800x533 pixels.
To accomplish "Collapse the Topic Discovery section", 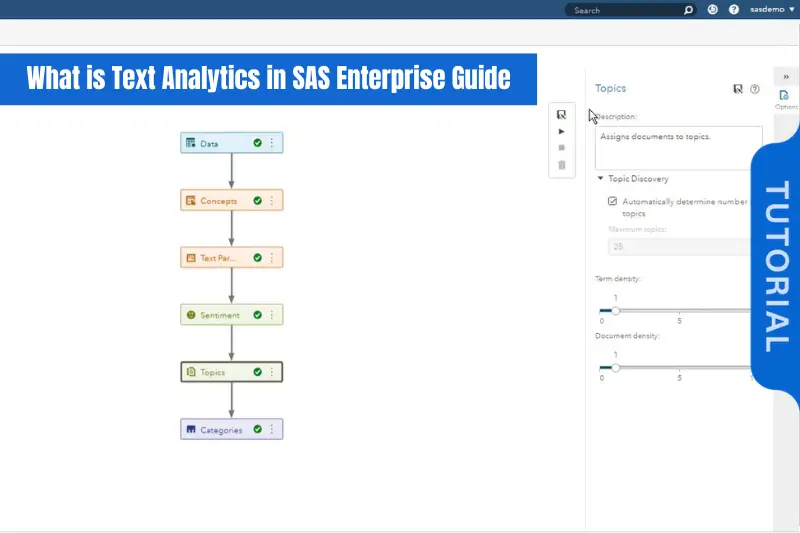I will (601, 179).
